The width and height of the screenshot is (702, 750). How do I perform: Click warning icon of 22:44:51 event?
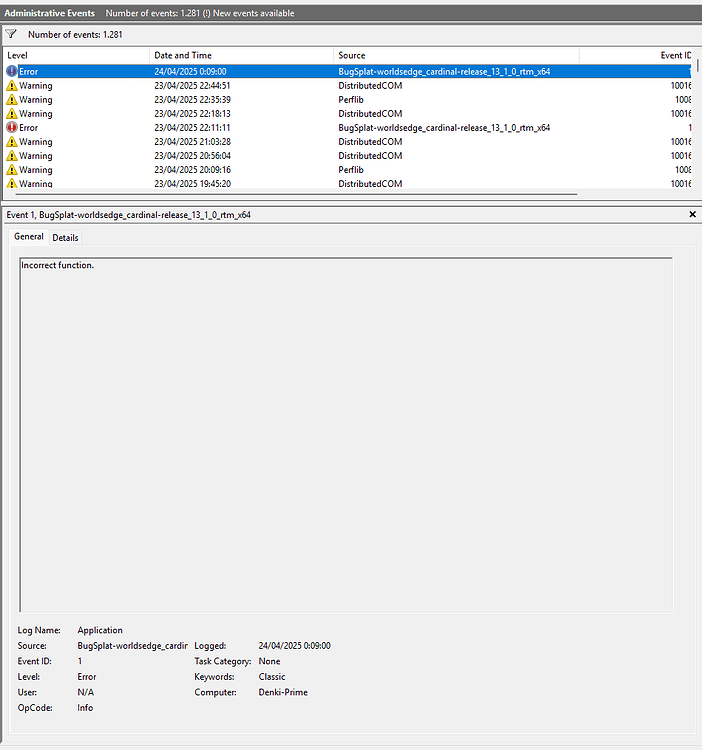(x=11, y=86)
